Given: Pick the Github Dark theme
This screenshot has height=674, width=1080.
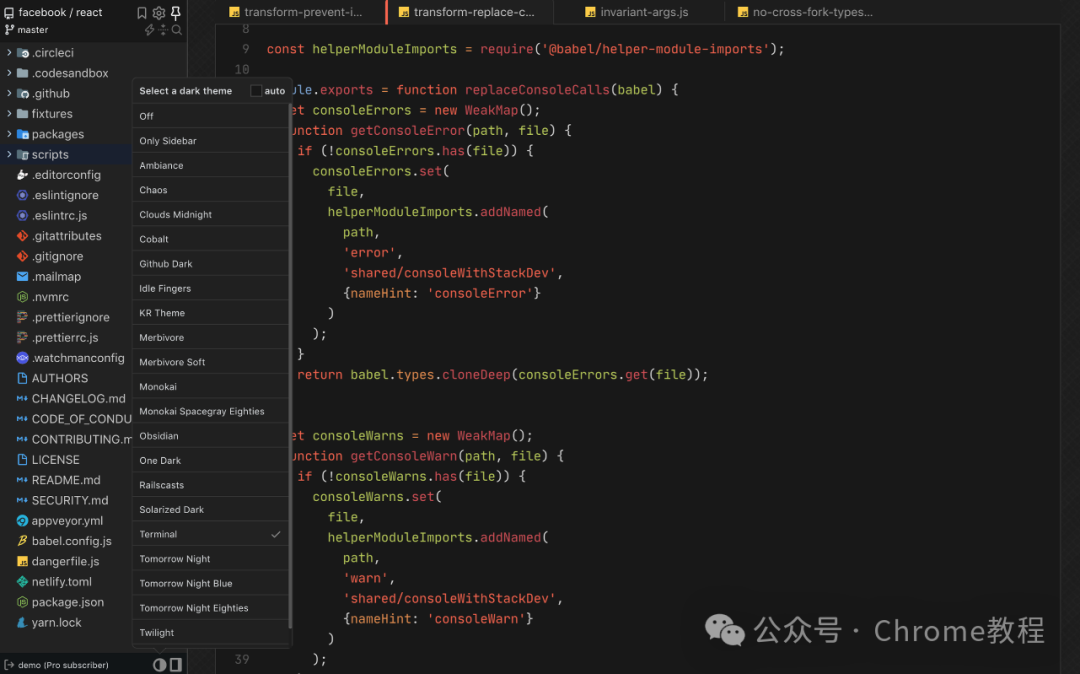Looking at the screenshot, I should click(210, 264).
